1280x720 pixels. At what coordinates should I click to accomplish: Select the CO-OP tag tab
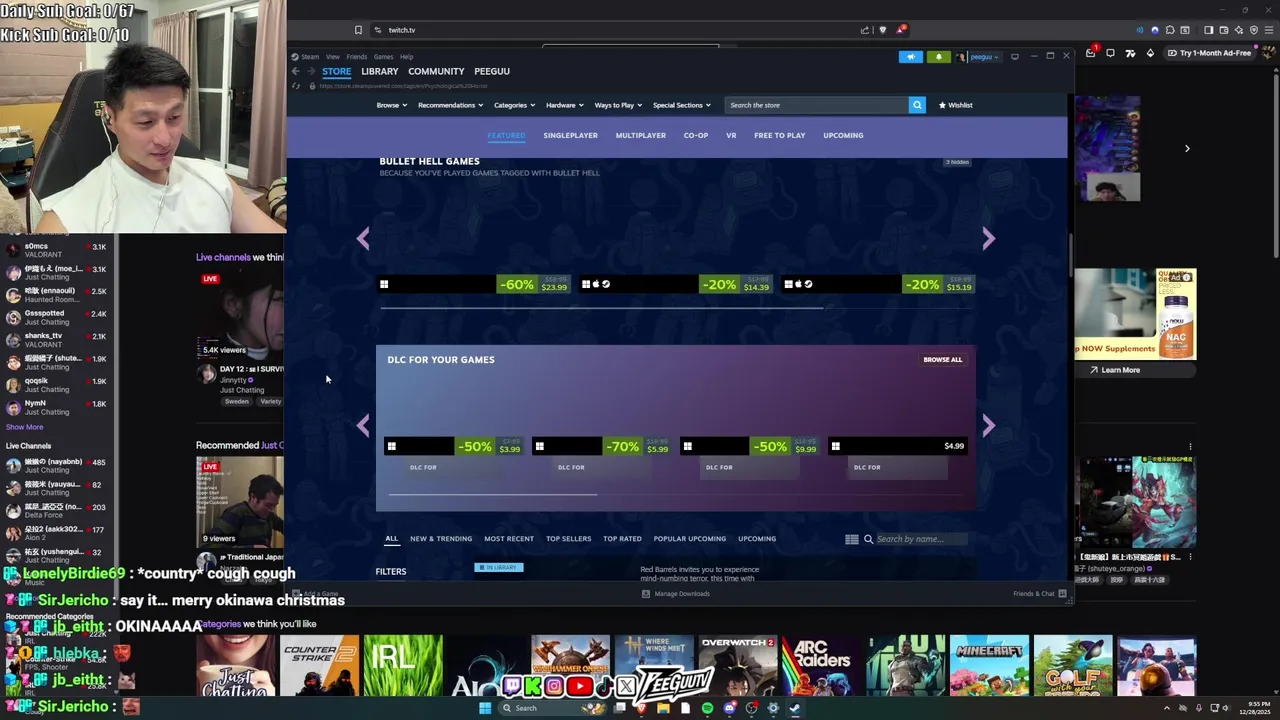695,135
